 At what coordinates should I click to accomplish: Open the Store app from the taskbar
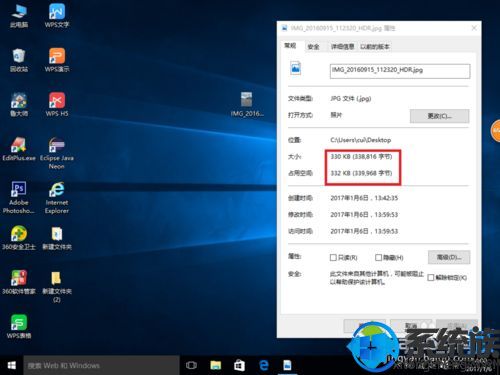click(239, 365)
